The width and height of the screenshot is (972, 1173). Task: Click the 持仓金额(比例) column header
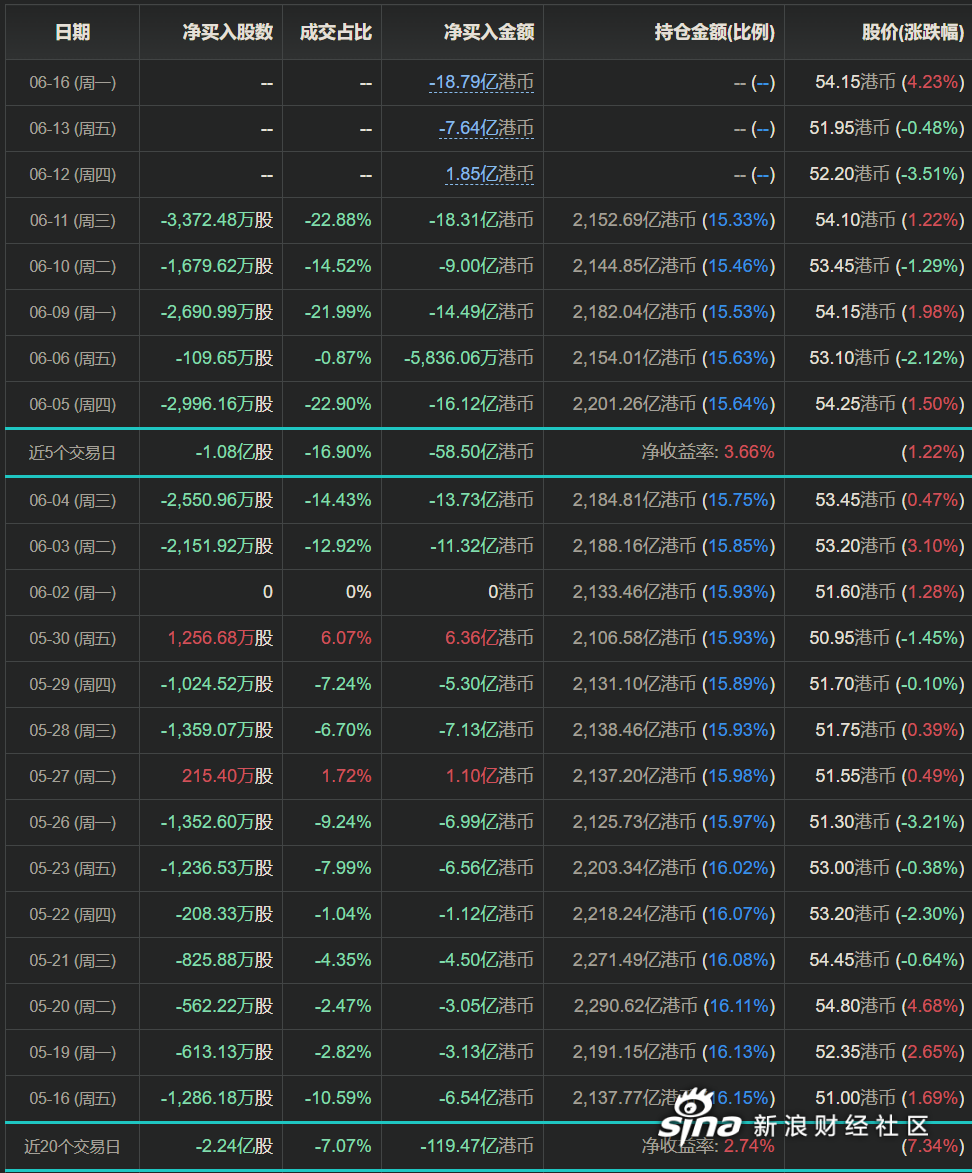[715, 32]
